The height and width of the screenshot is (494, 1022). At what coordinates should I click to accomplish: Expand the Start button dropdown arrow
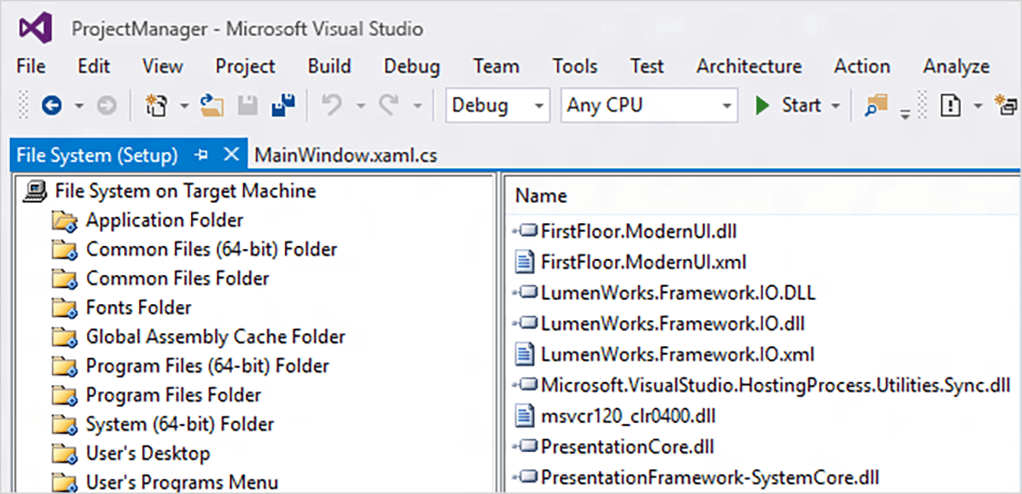click(x=836, y=106)
